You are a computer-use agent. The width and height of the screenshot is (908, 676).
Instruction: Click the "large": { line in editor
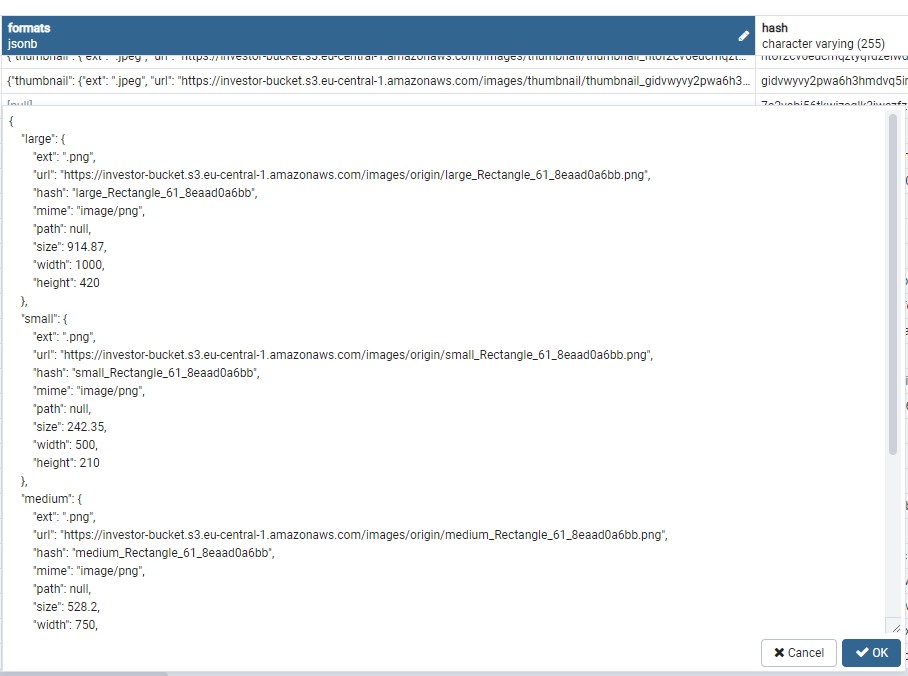(x=43, y=139)
